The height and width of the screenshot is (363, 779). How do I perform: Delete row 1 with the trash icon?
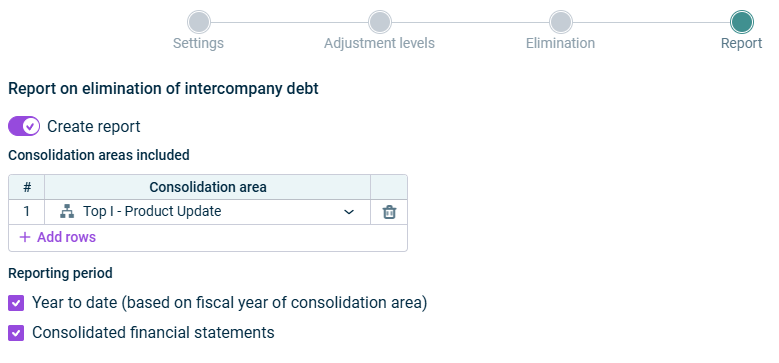[389, 212]
